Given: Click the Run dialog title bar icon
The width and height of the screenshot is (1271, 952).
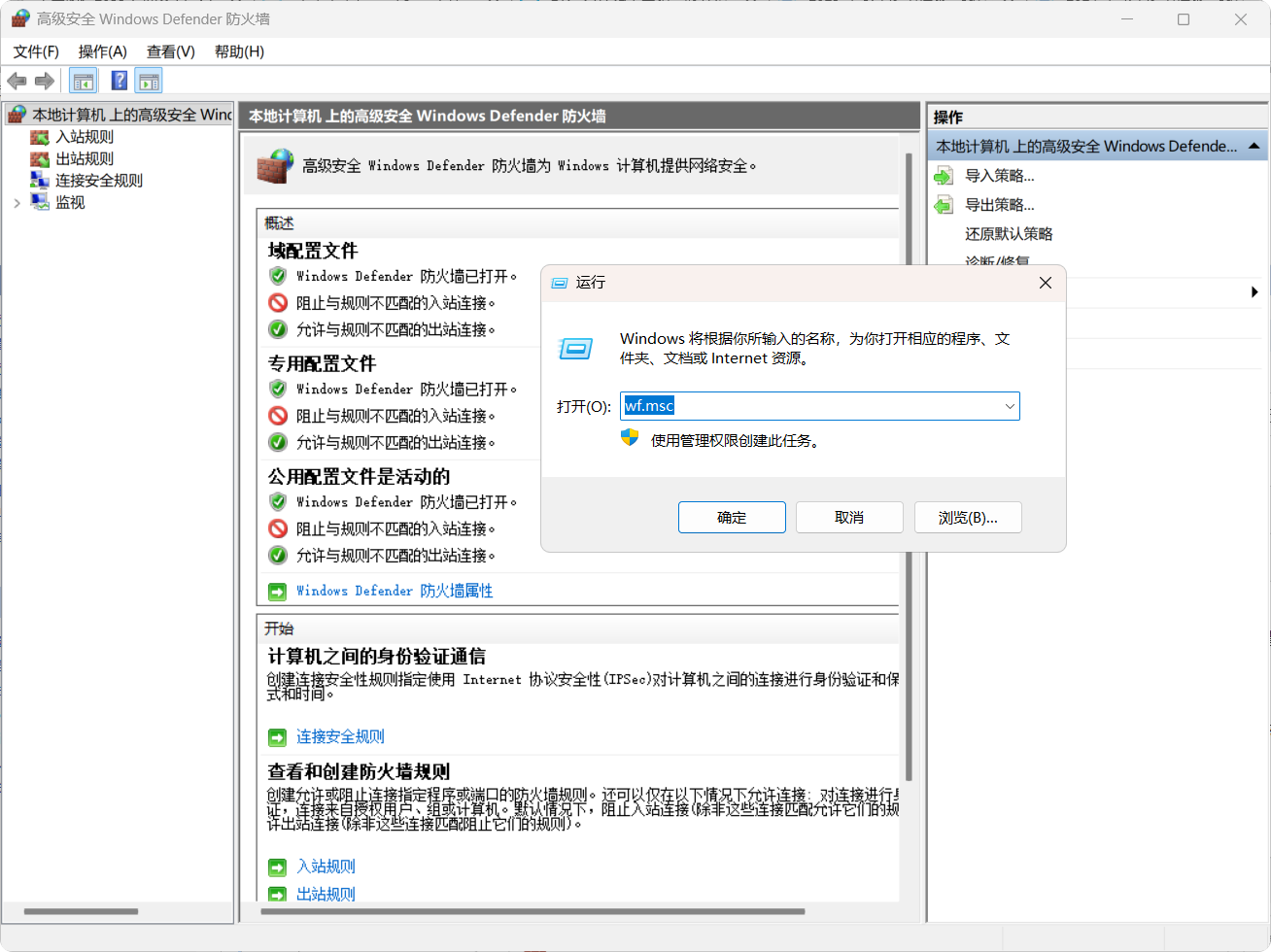Looking at the screenshot, I should (x=560, y=283).
